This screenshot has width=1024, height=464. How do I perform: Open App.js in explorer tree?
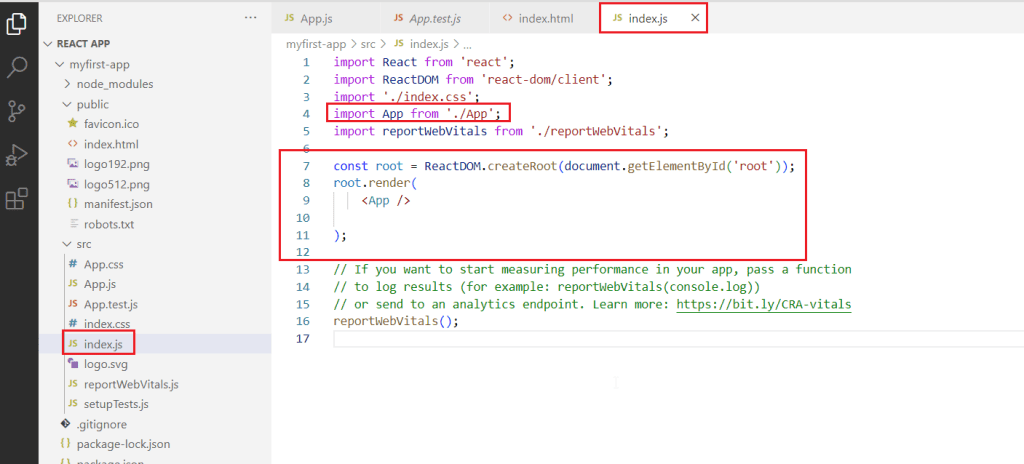coord(100,284)
